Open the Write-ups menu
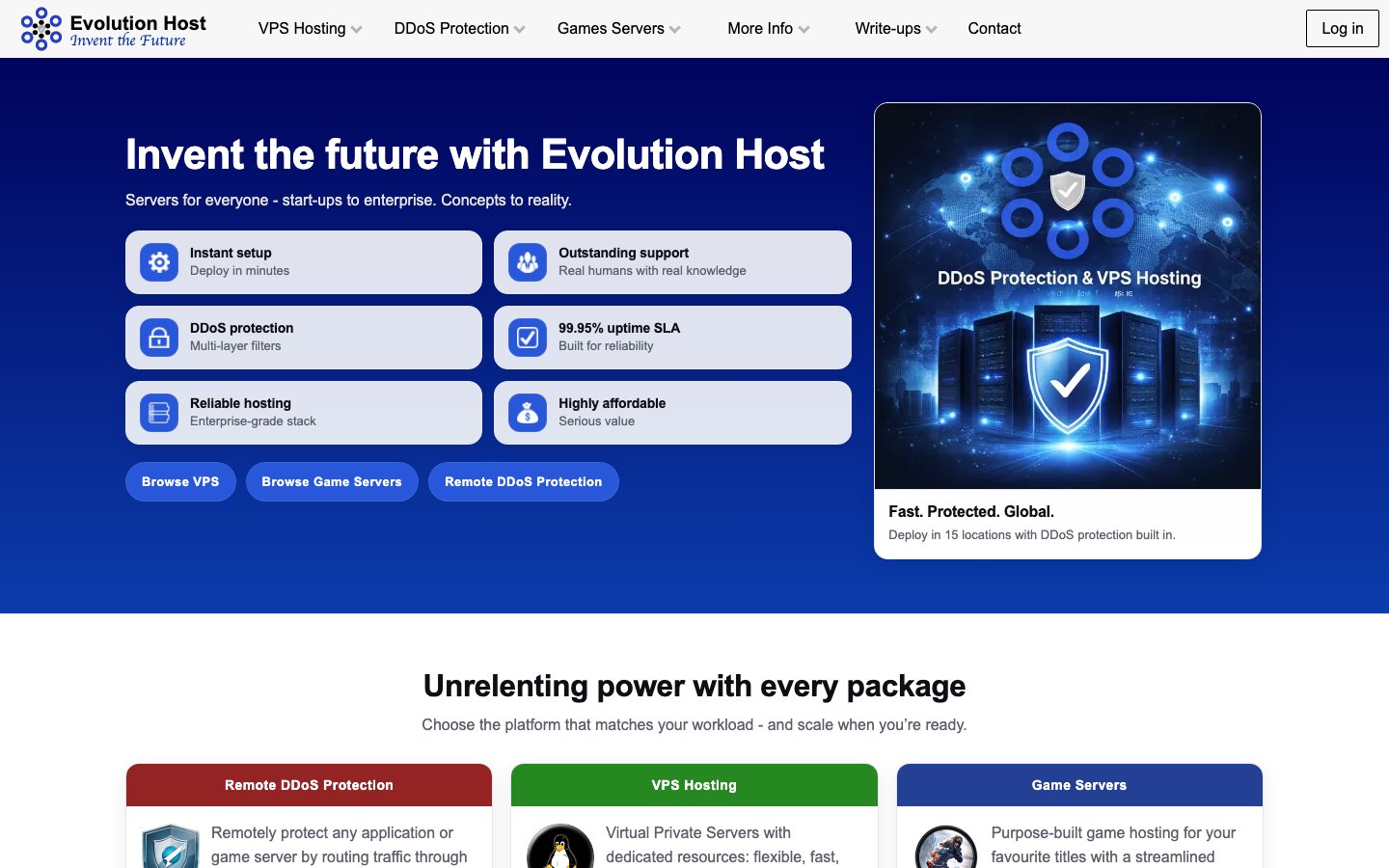This screenshot has height=868, width=1389. click(x=887, y=29)
